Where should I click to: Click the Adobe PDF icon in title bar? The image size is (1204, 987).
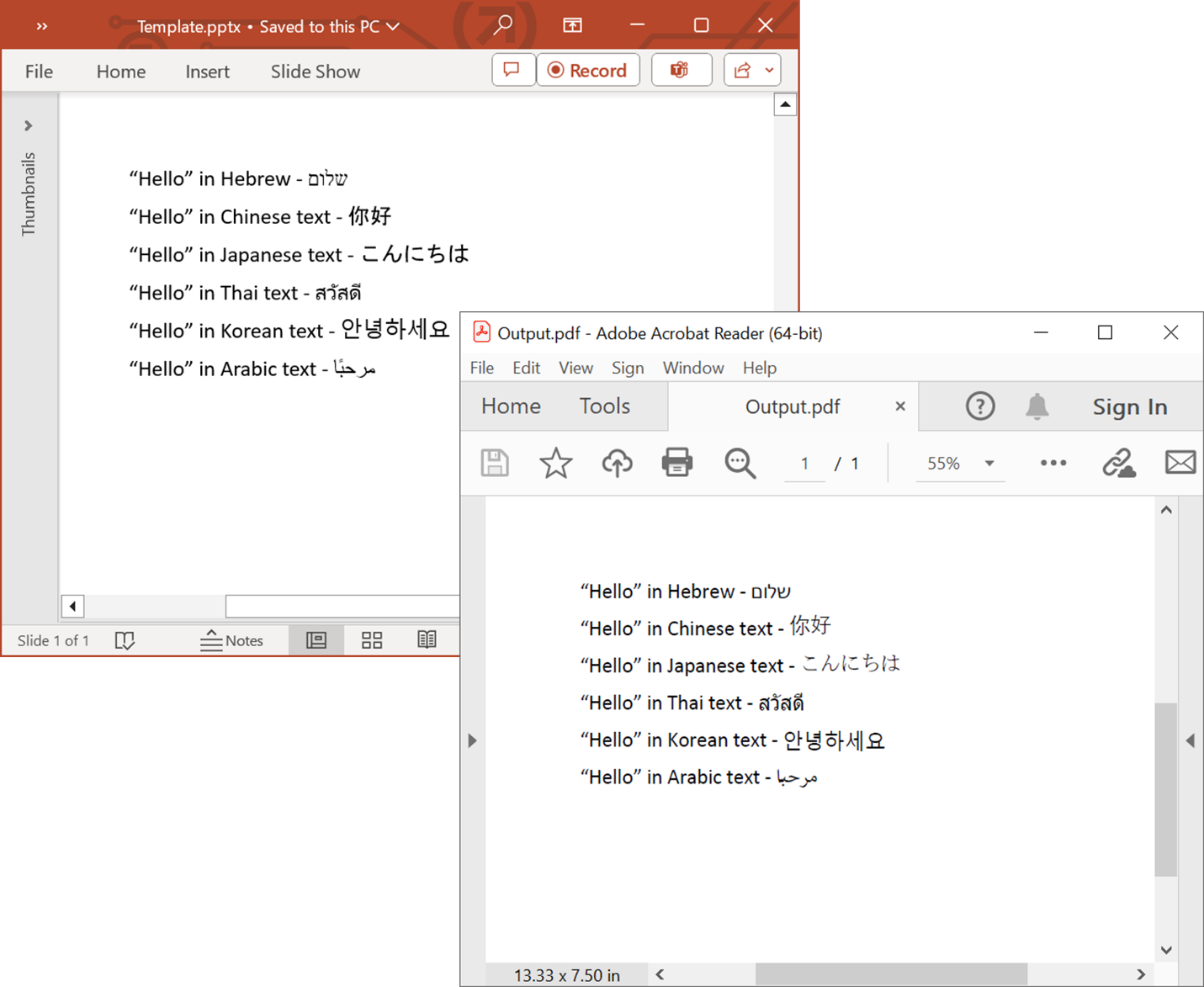coord(481,332)
